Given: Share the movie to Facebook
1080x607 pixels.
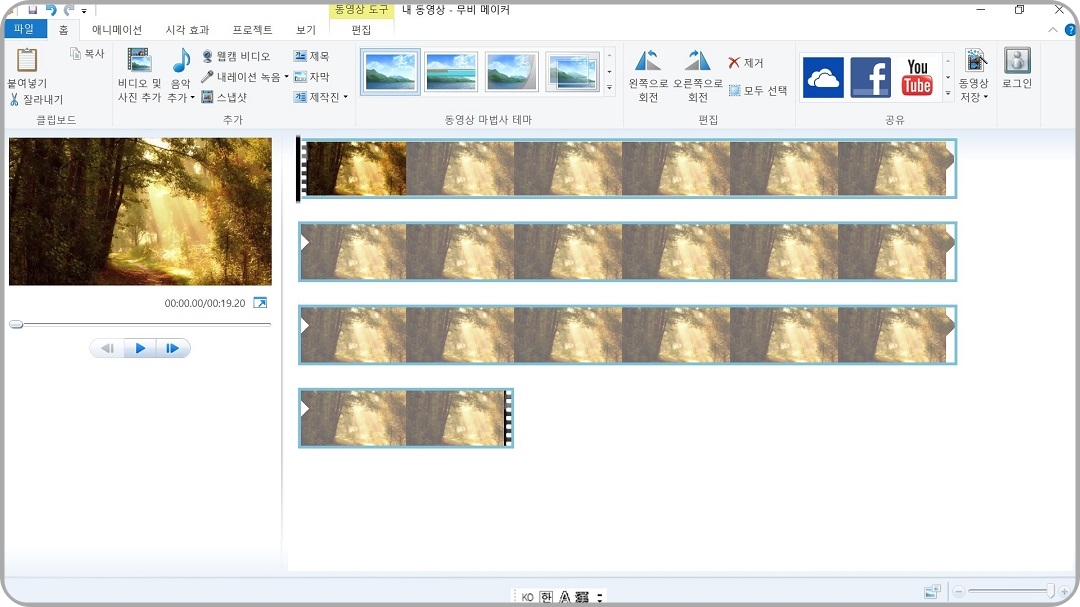Looking at the screenshot, I should click(x=871, y=77).
